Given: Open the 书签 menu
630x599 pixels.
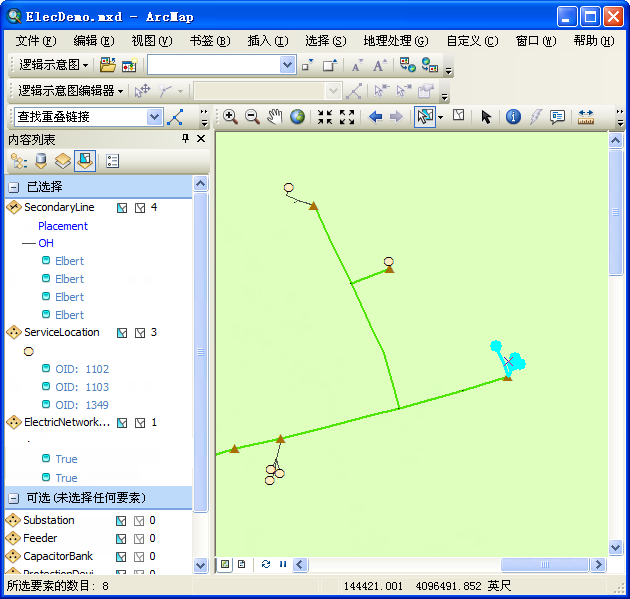Looking at the screenshot, I should (x=208, y=41).
